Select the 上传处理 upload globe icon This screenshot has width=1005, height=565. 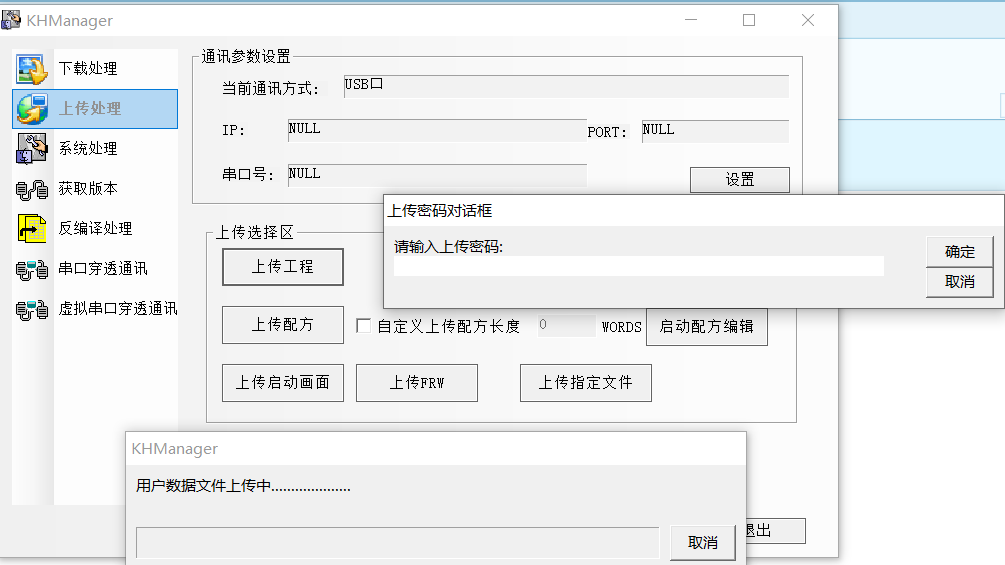(32, 109)
